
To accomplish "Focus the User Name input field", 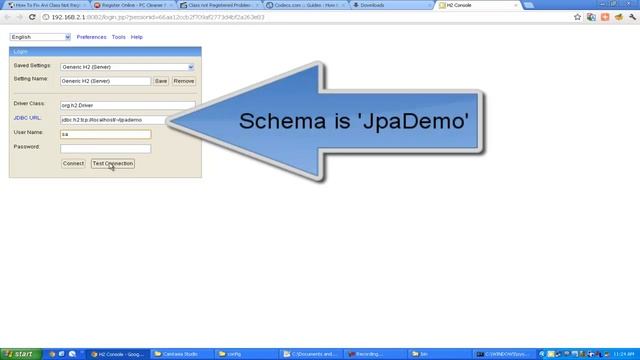I will 106,134.
